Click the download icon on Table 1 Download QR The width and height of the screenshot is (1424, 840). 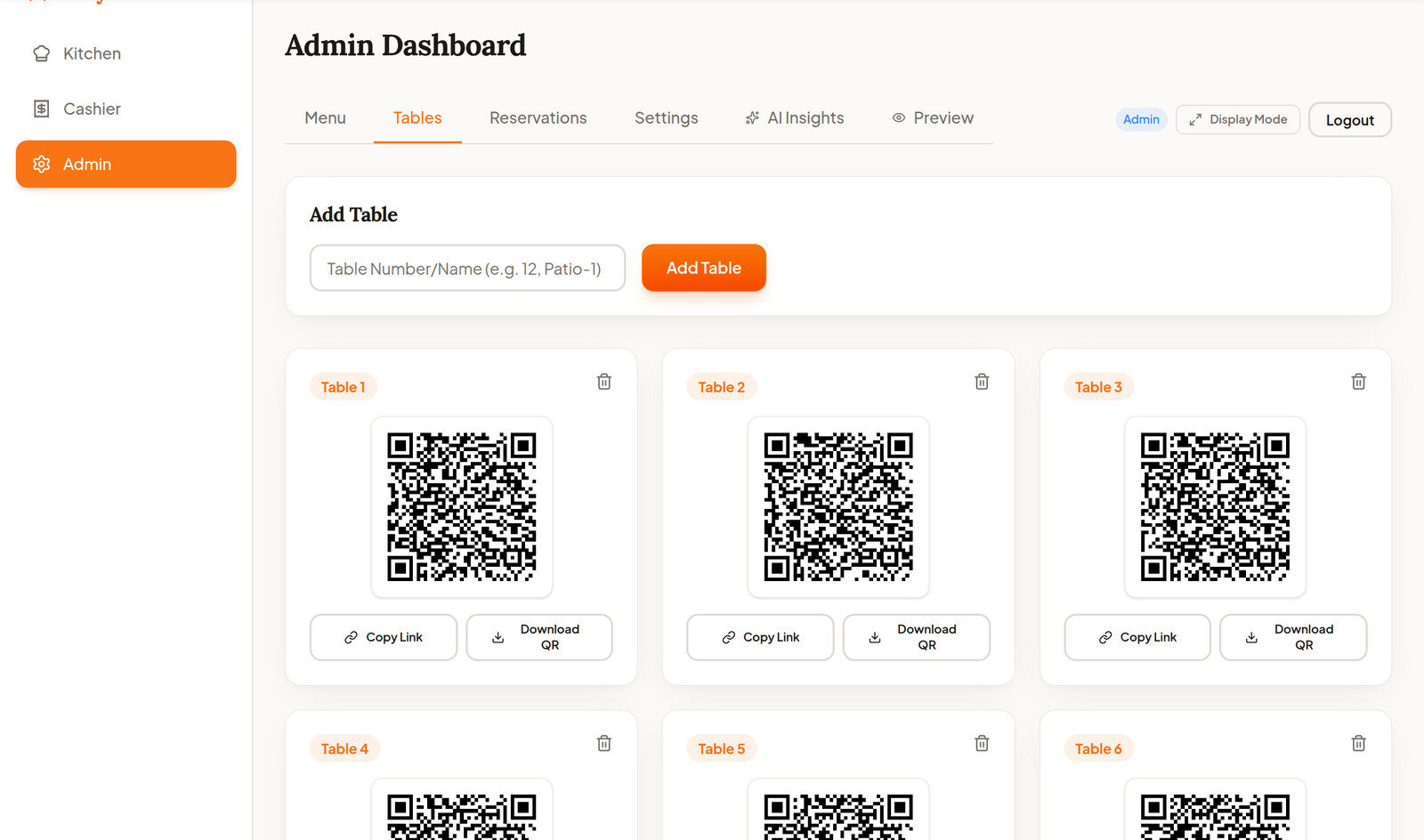point(498,637)
